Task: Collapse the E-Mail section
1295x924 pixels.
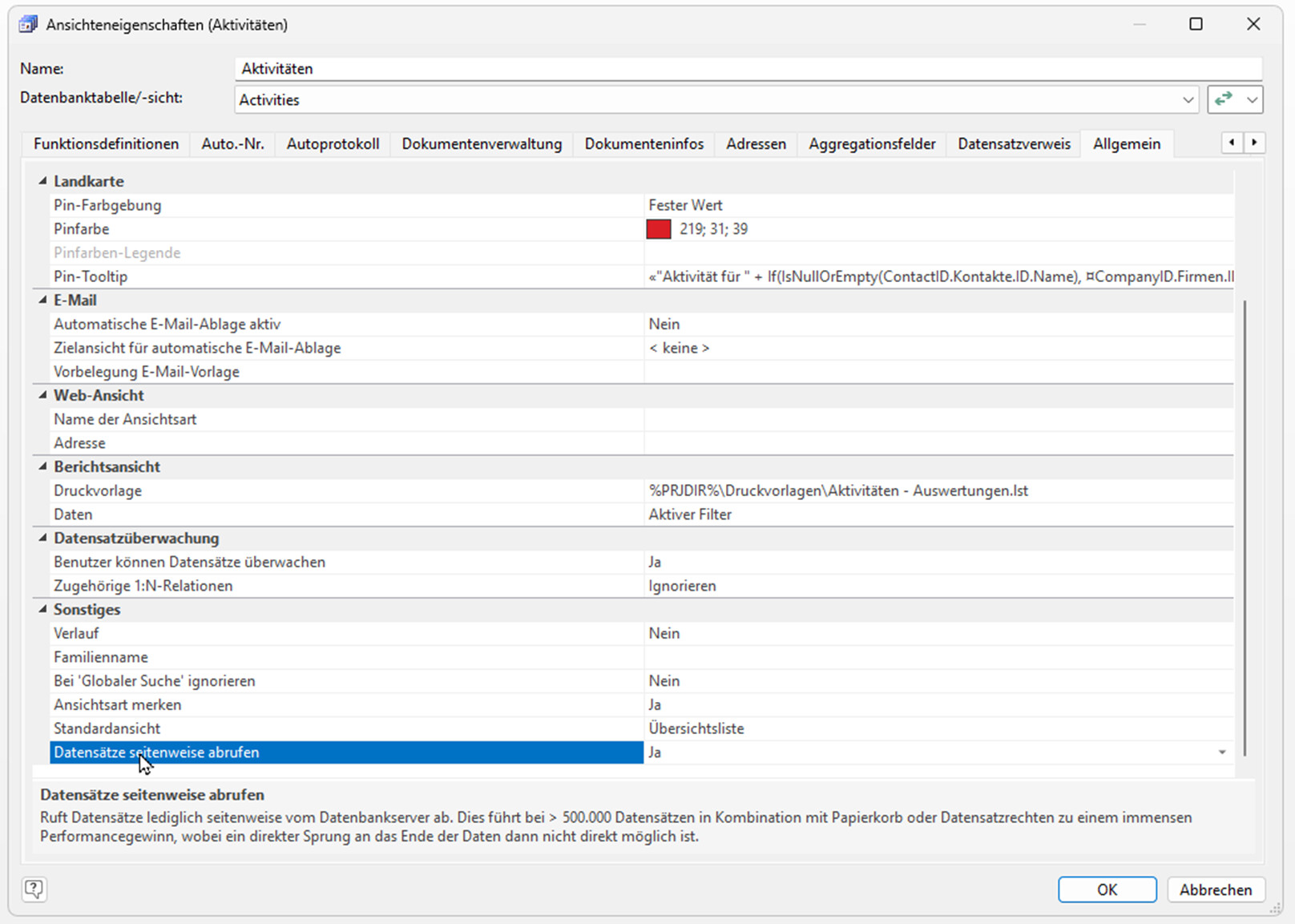Action: 43,300
